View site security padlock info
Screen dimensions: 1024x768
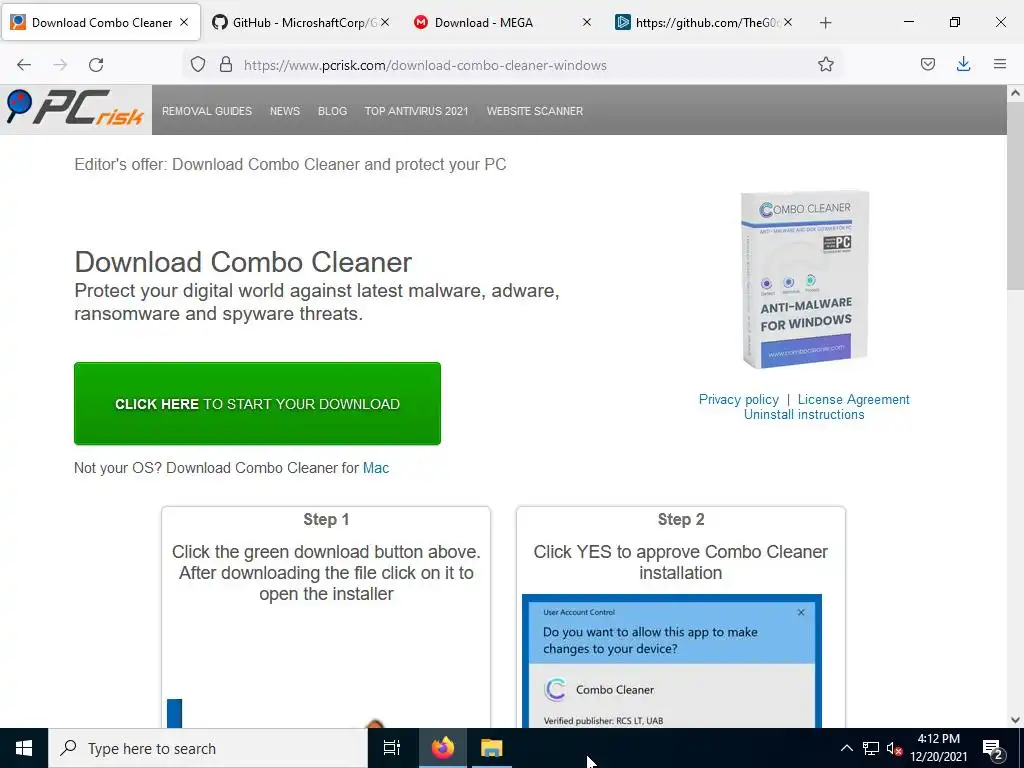[x=226, y=65]
